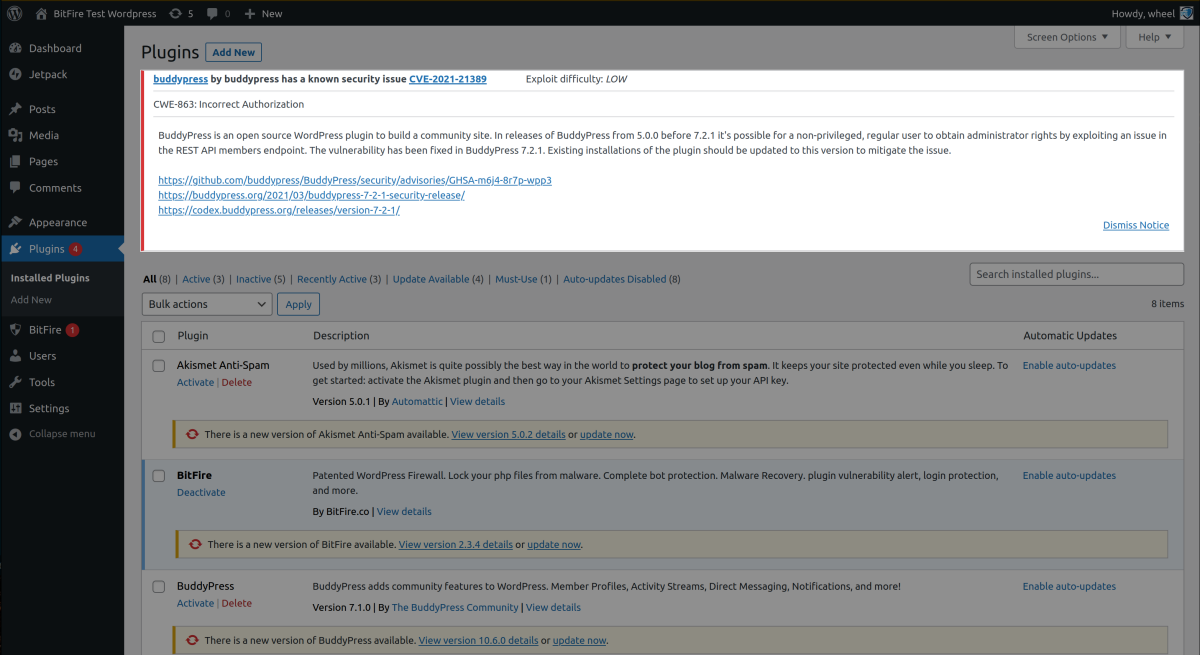This screenshot has height=655, width=1200.
Task: Click the red badge 4 beside Plugins
Action: coord(76,249)
